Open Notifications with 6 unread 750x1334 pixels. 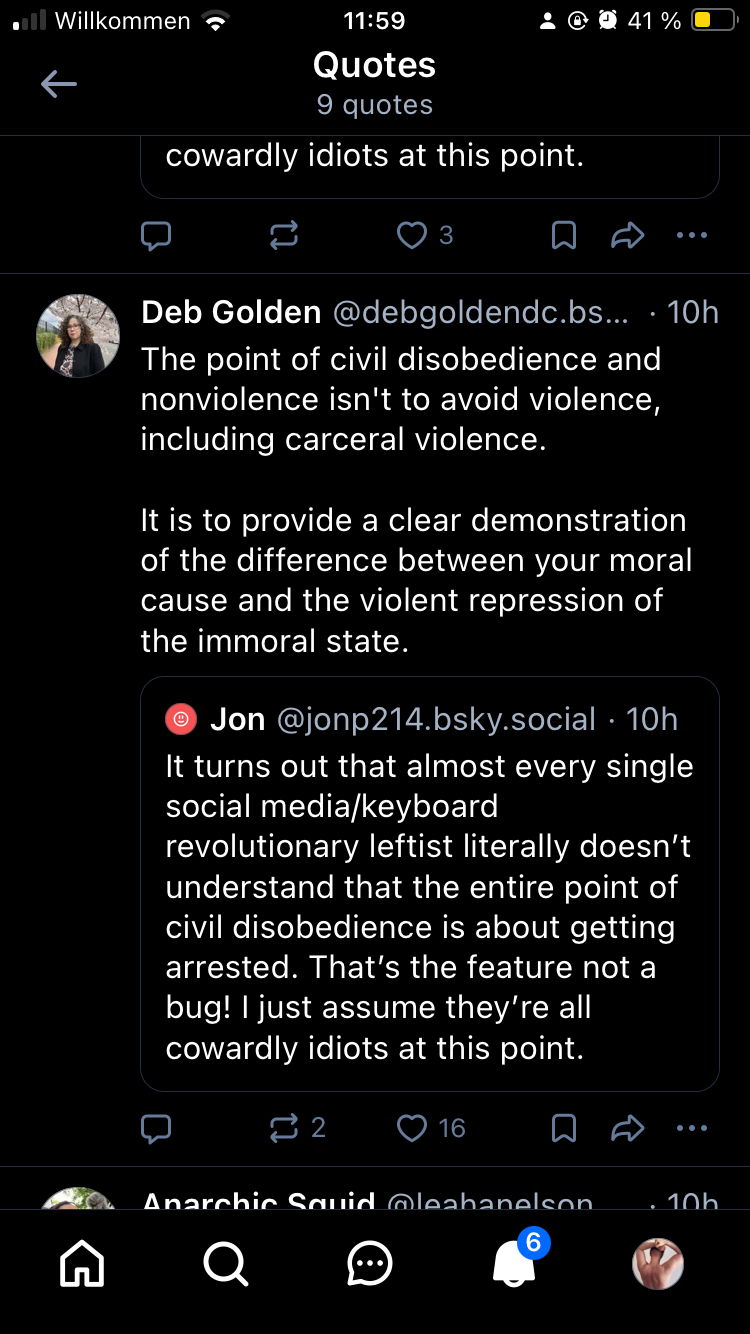pos(516,1265)
